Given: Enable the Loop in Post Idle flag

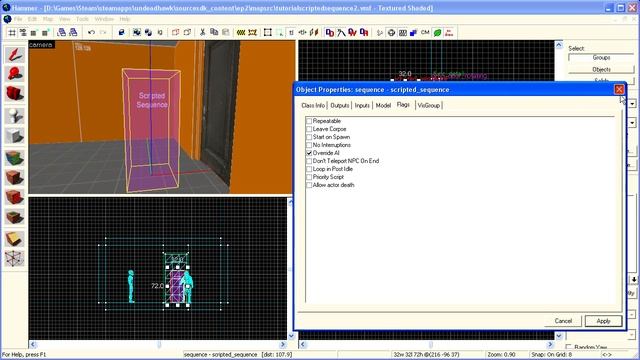Looking at the screenshot, I should coord(309,169).
